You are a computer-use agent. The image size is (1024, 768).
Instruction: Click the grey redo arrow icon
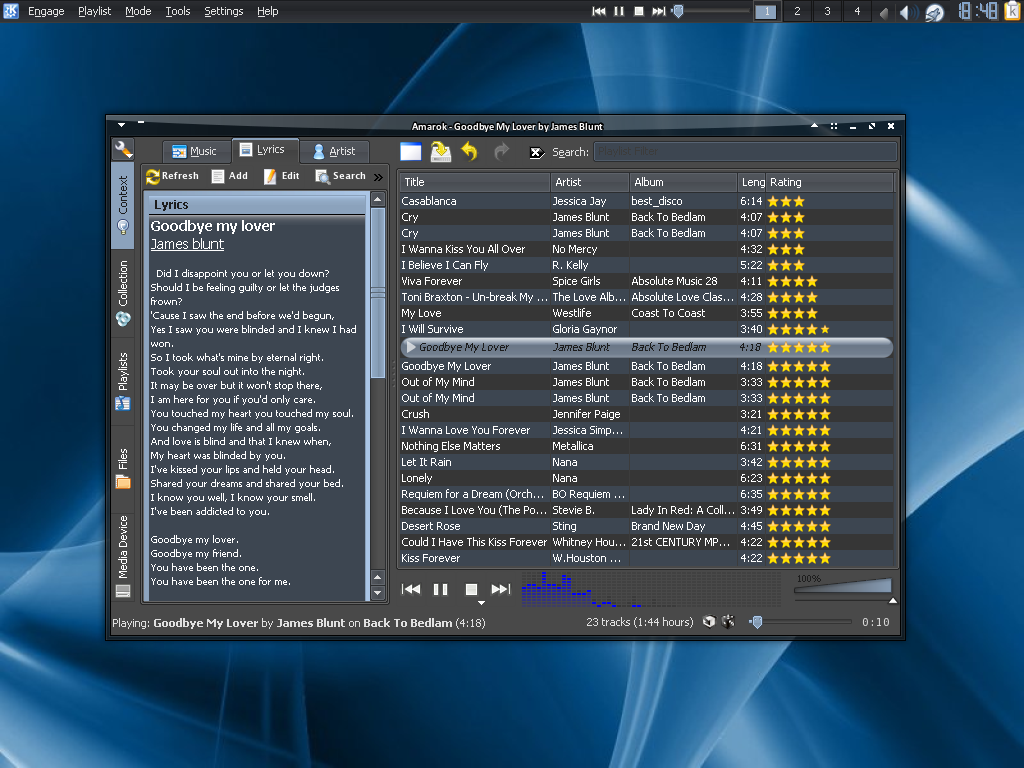(x=502, y=152)
